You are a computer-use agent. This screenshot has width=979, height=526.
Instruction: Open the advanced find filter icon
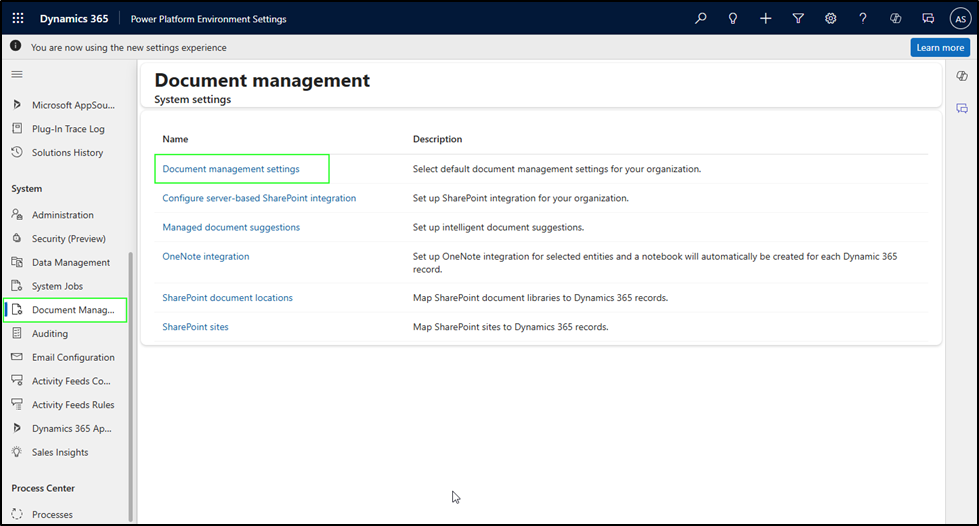click(798, 18)
